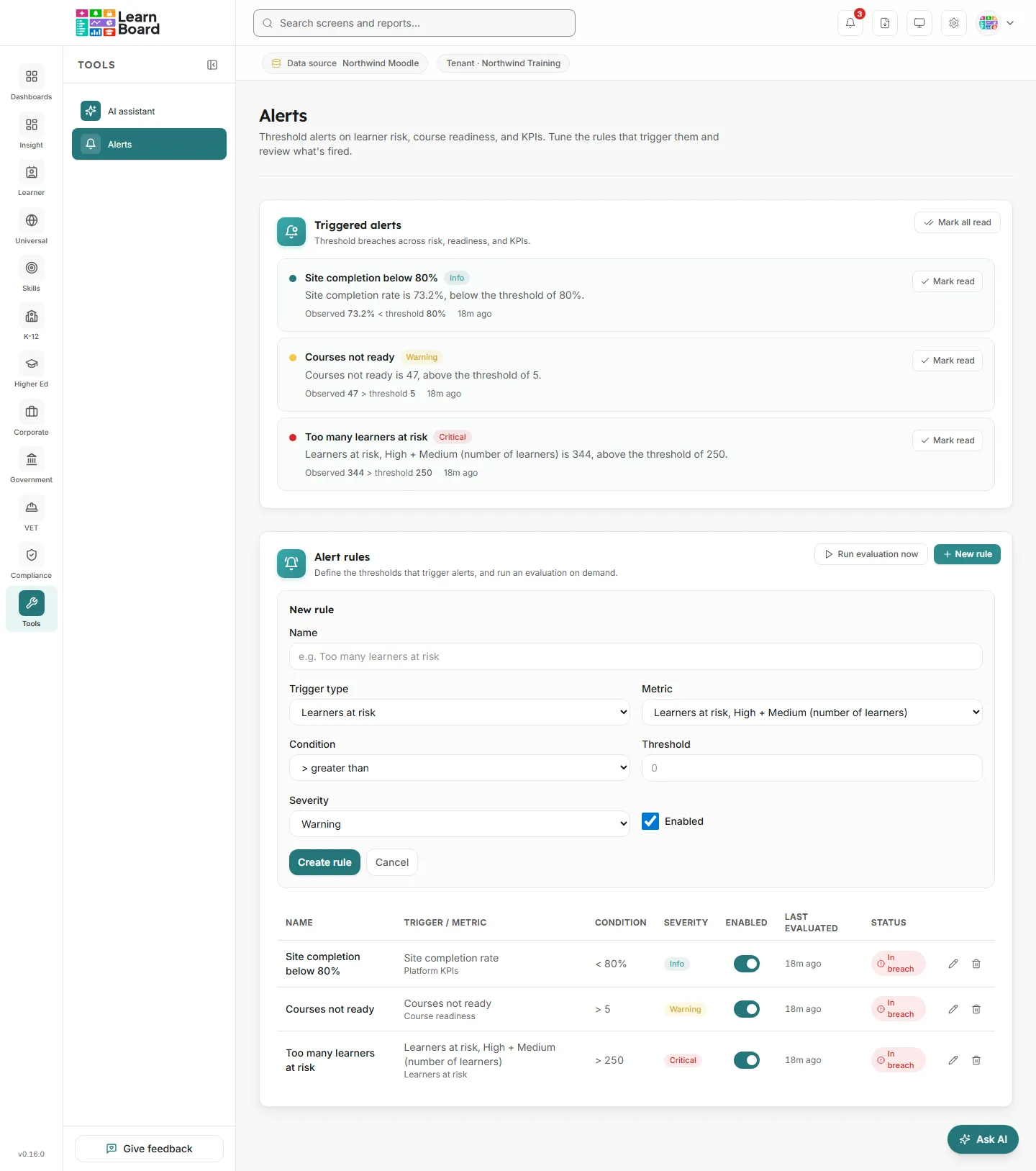
Task: Click the Create rule button
Action: 324,862
